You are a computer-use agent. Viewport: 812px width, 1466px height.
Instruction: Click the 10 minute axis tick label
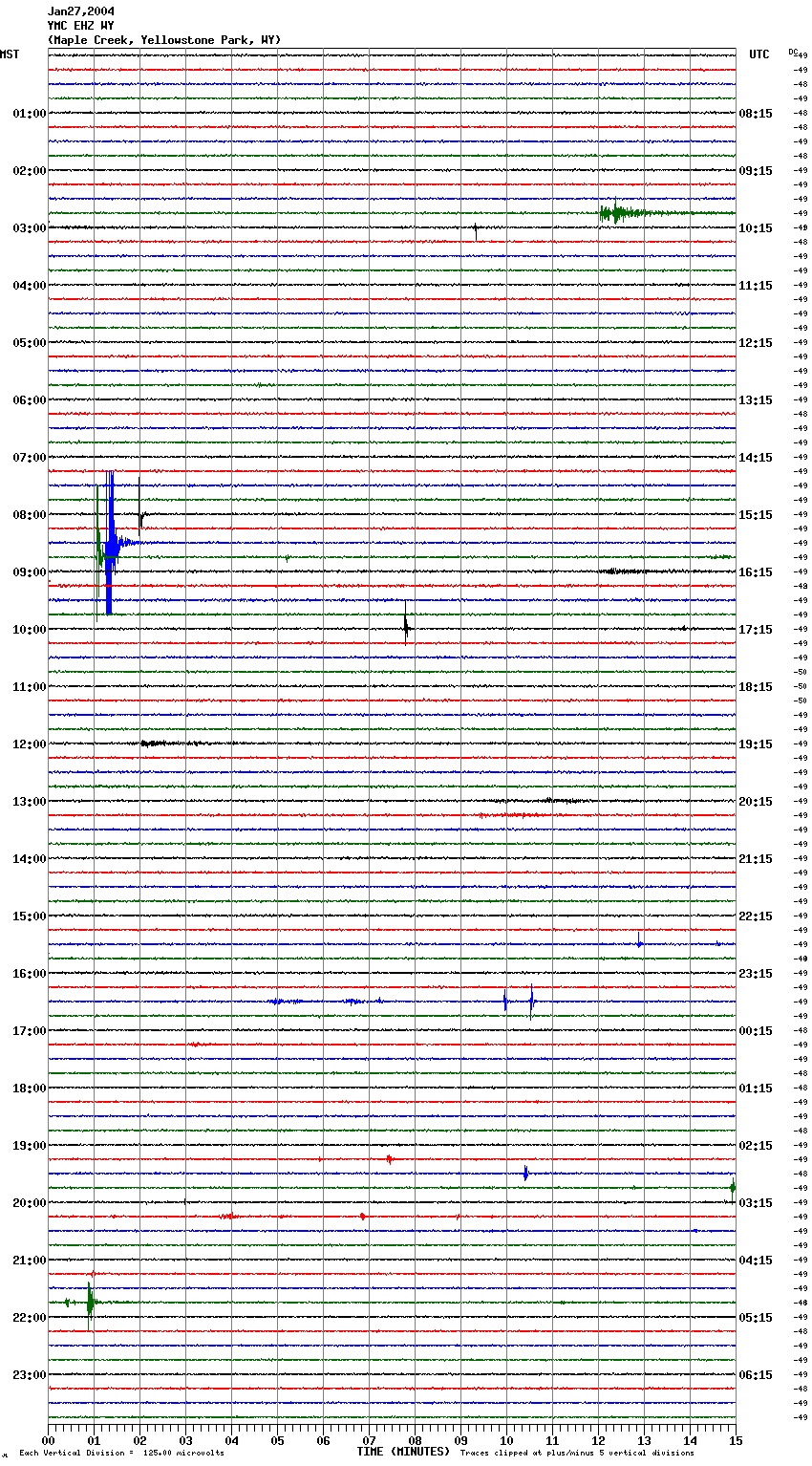click(x=506, y=1441)
